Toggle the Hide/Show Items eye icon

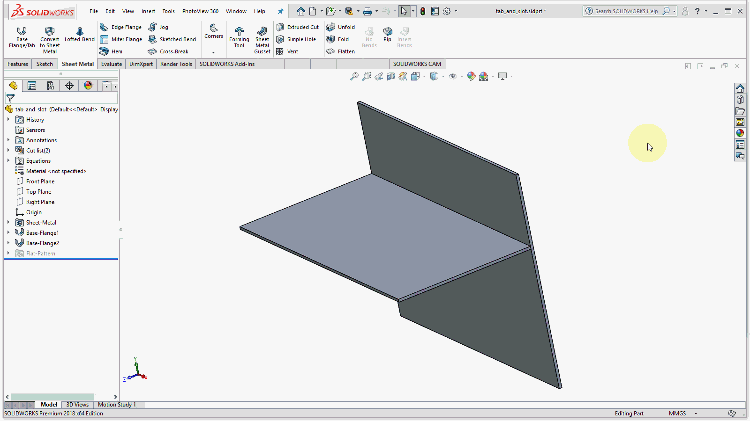coord(454,76)
